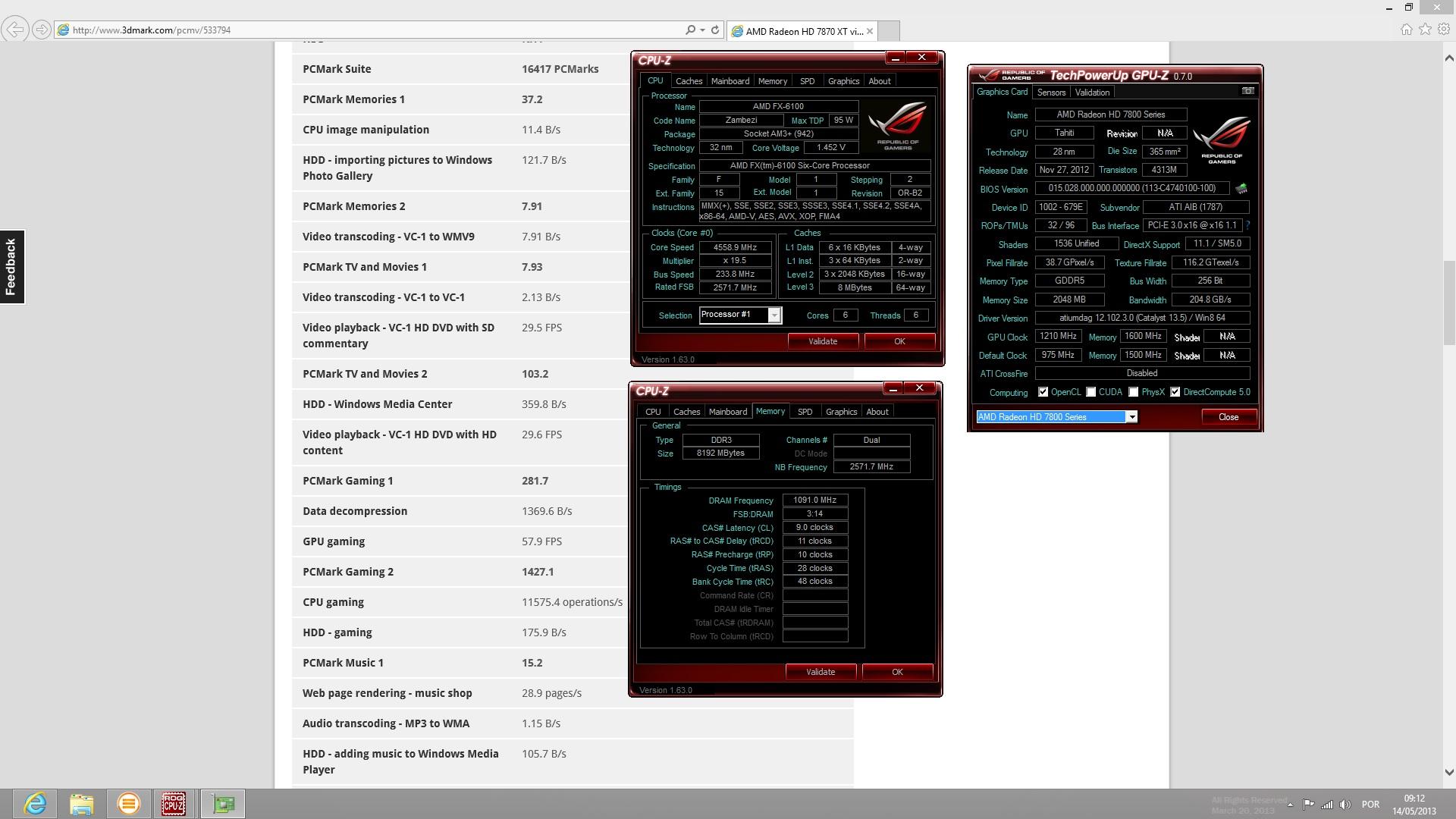Click the GPU-Z screenshot camera icon
1456x819 pixels.
[1247, 91]
